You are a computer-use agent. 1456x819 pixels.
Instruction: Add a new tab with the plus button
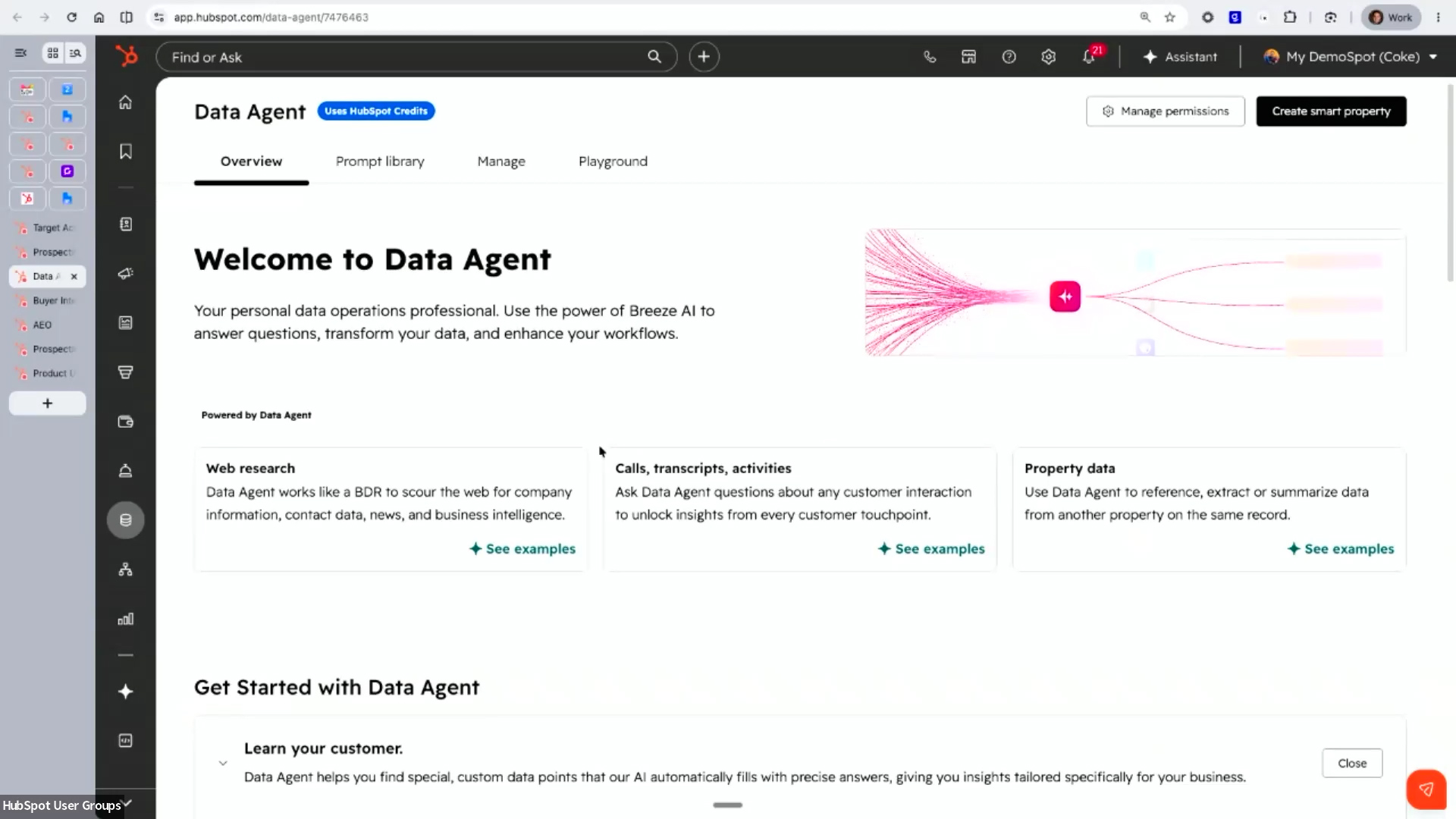click(x=47, y=403)
